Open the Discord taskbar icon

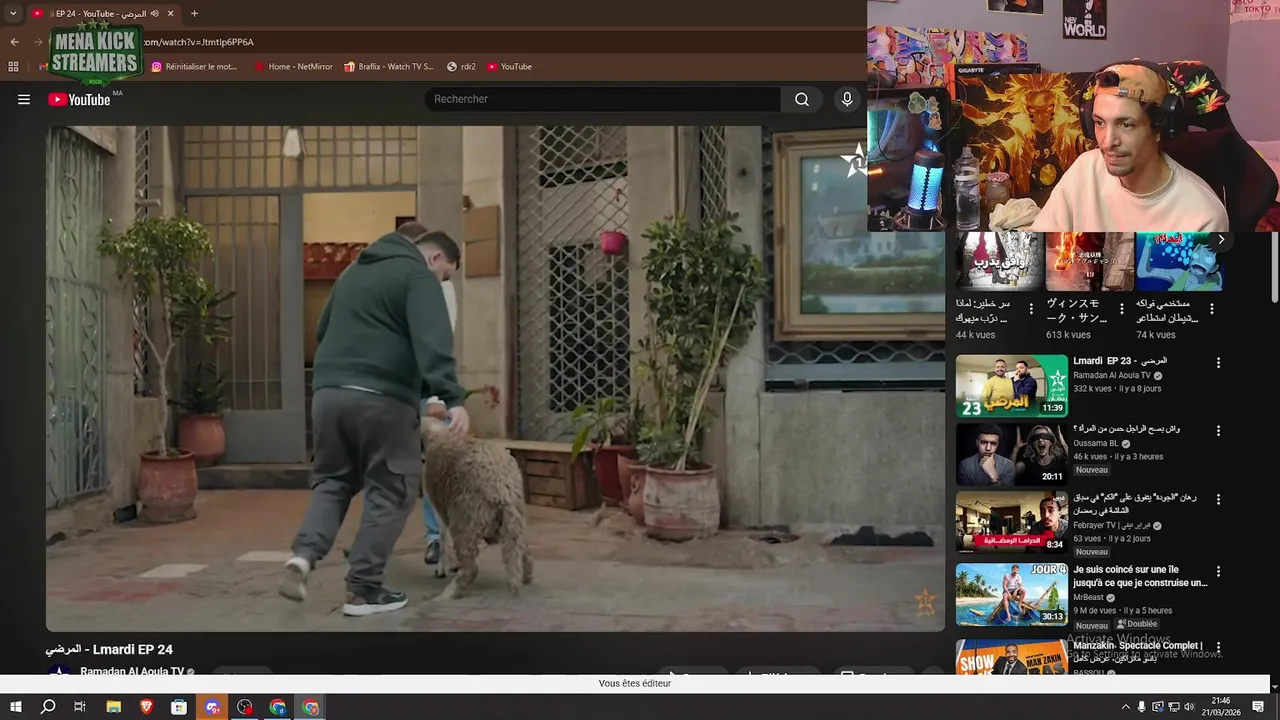click(212, 707)
